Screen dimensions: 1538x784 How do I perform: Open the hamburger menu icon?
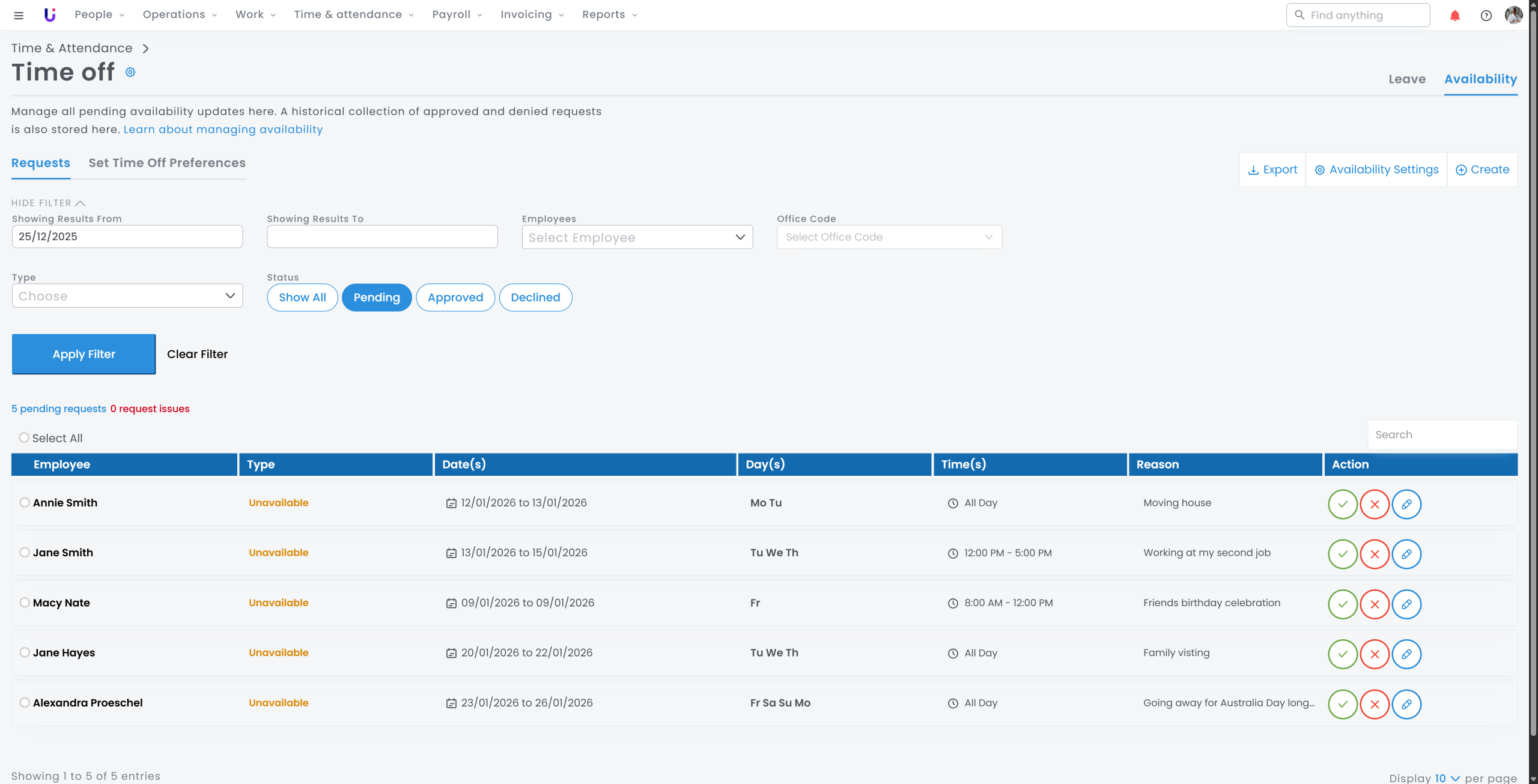(x=19, y=15)
